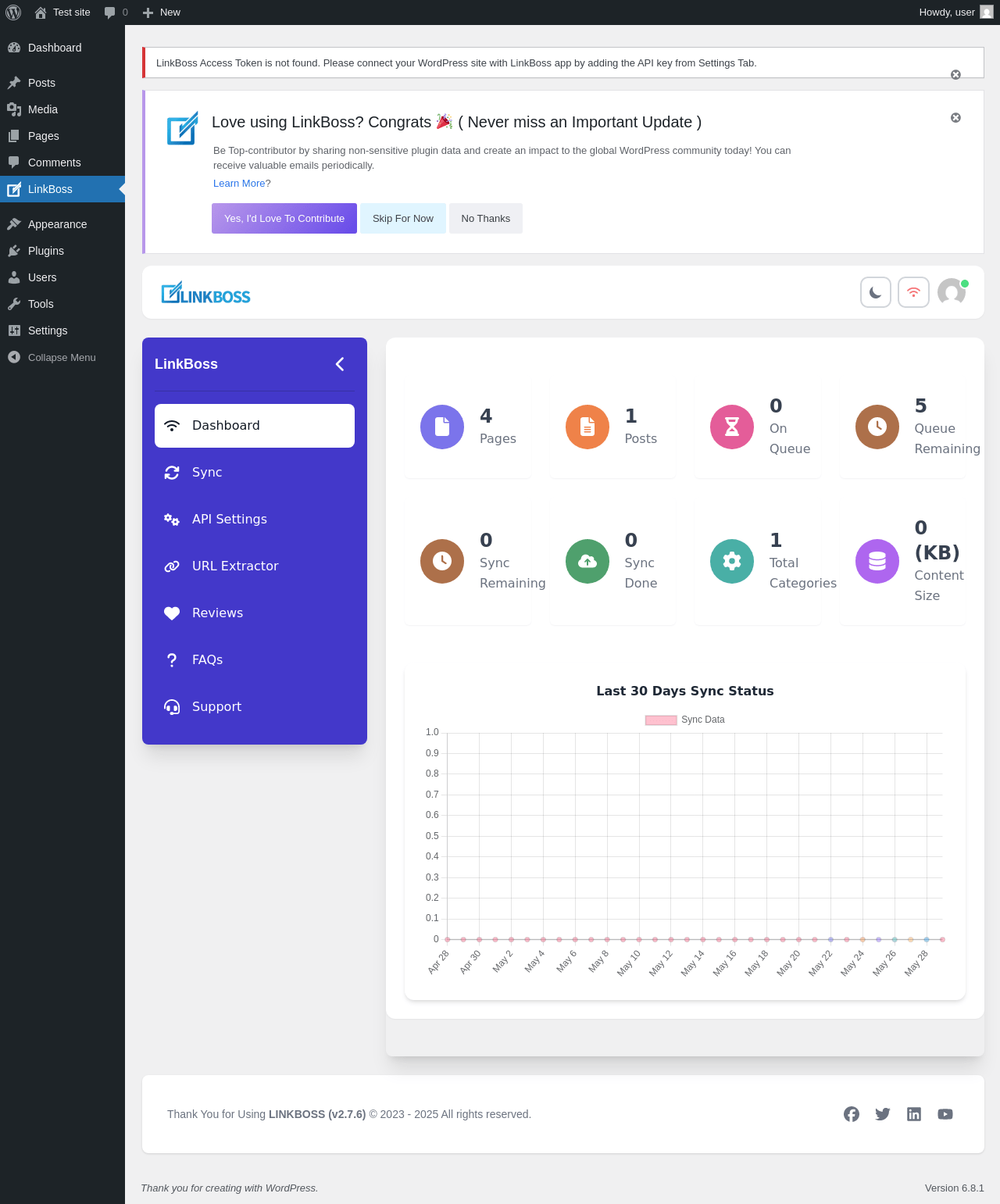Click the Apr 28 chart data point
Image resolution: width=1000 pixels, height=1204 pixels.
click(x=448, y=940)
